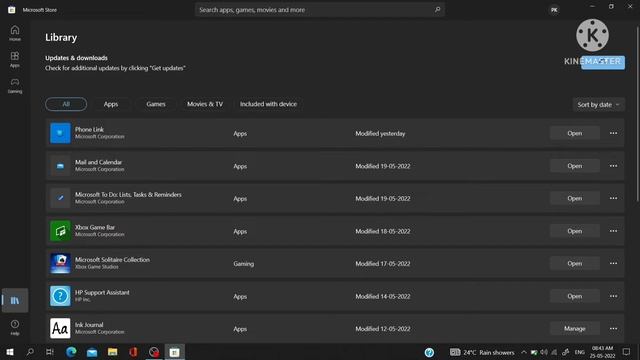The height and width of the screenshot is (360, 640).
Task: Select the Included with device filter
Action: click(x=268, y=104)
